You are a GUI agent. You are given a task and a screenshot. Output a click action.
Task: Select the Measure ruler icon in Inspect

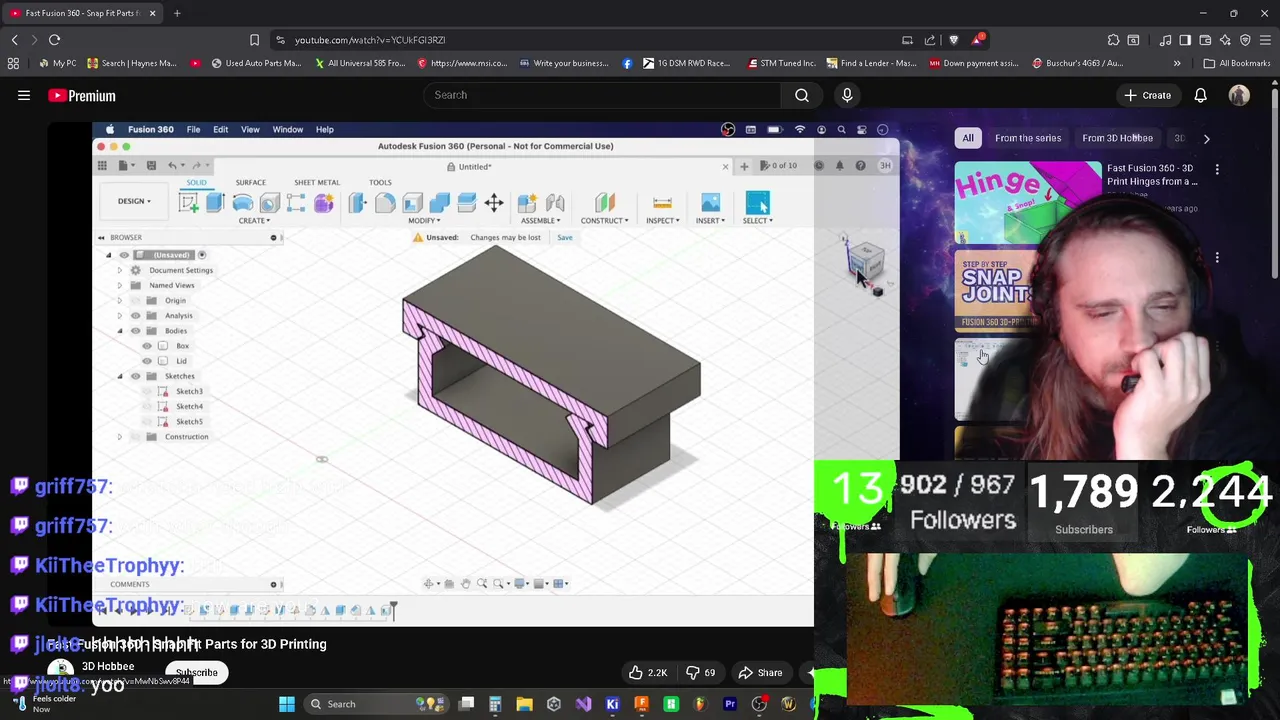pyautogui.click(x=662, y=203)
